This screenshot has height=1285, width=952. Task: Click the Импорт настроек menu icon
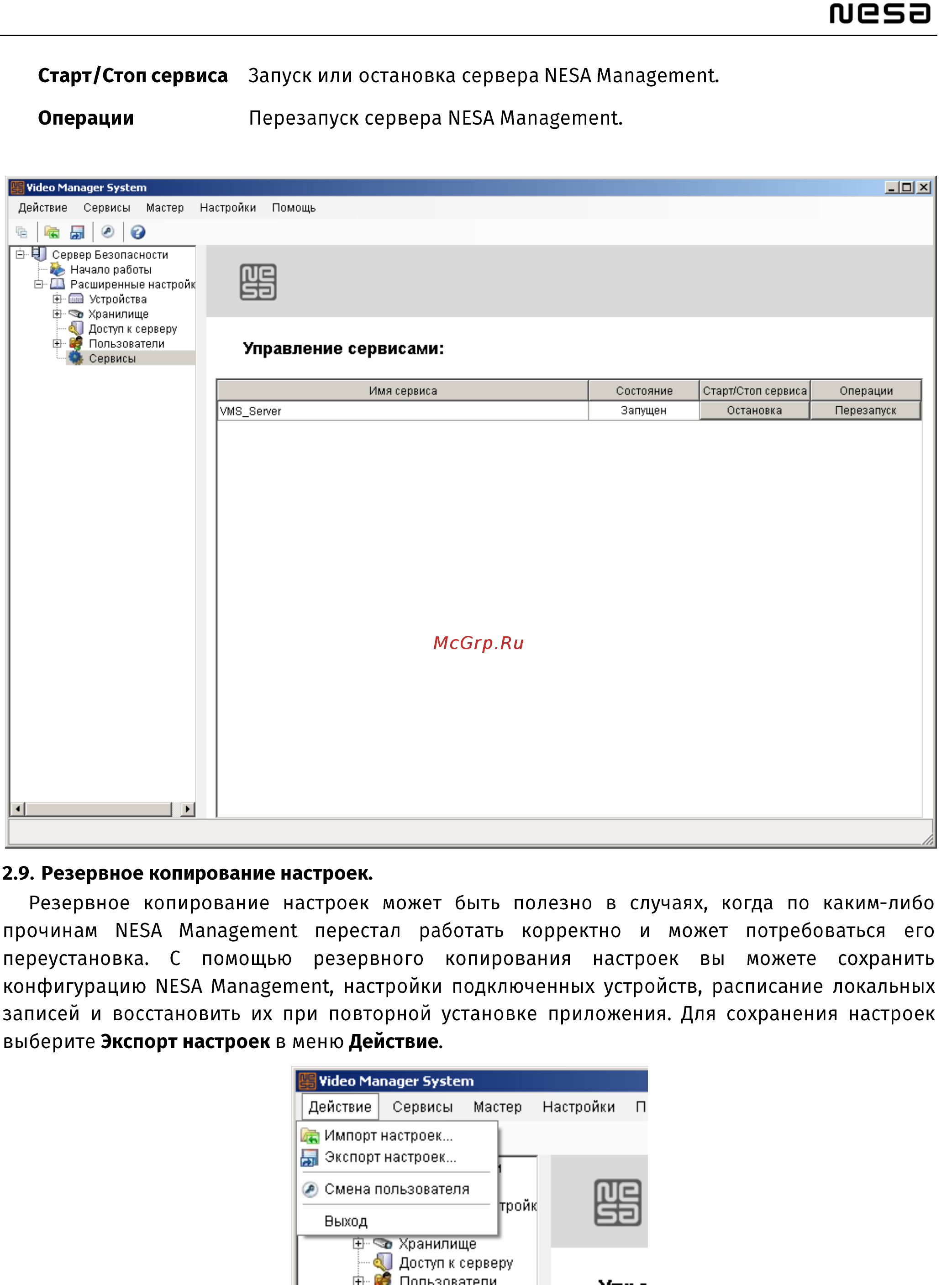[x=310, y=1136]
